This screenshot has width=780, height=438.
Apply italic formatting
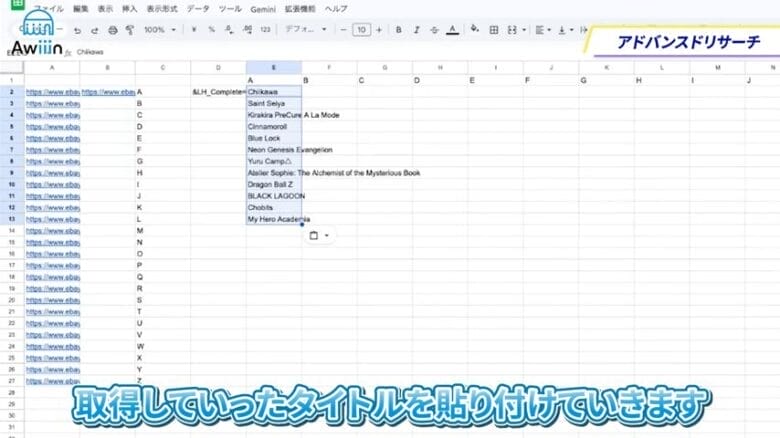pyautogui.click(x=416, y=30)
